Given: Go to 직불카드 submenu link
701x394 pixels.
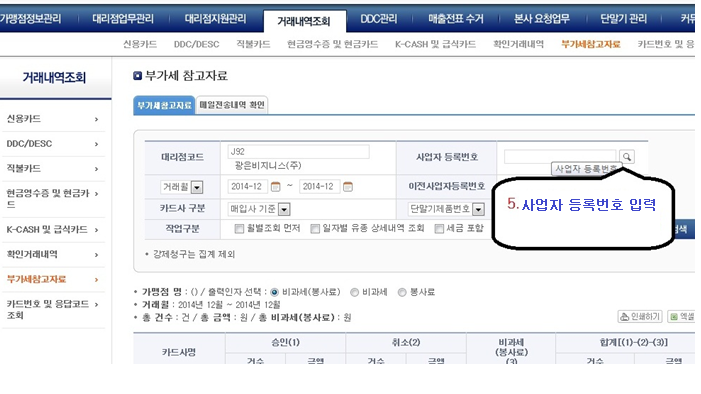Looking at the screenshot, I should point(253,44).
